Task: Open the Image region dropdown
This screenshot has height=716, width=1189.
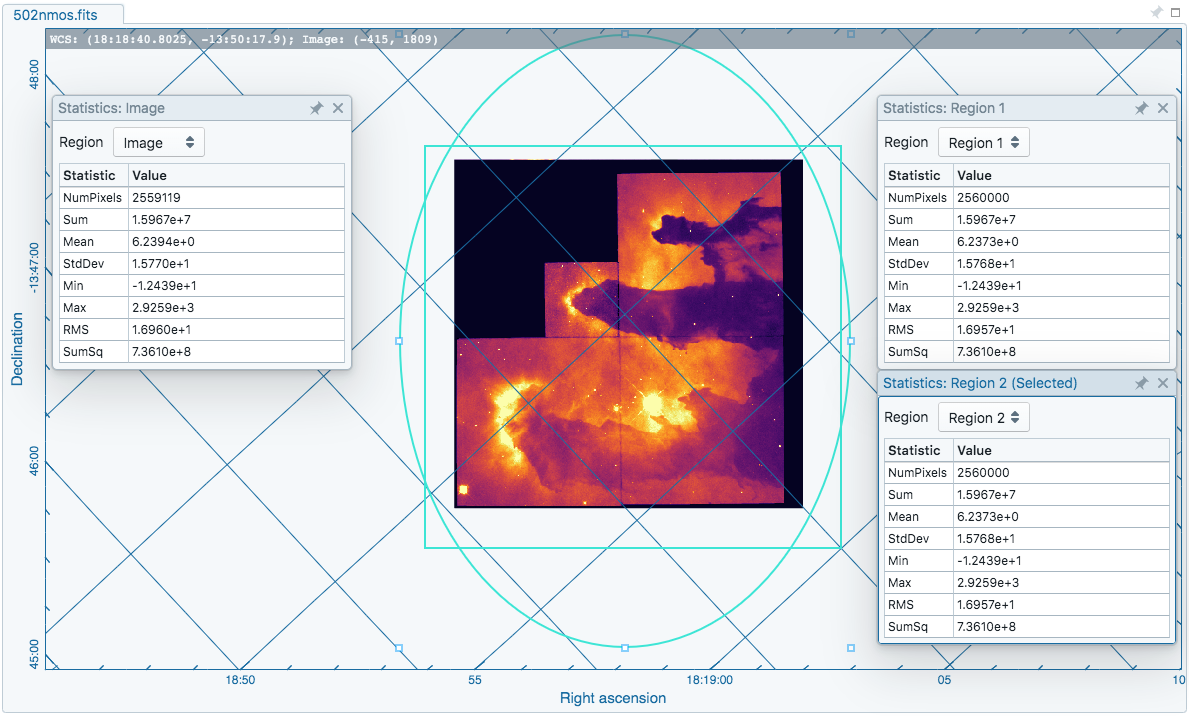Action: pos(158,143)
